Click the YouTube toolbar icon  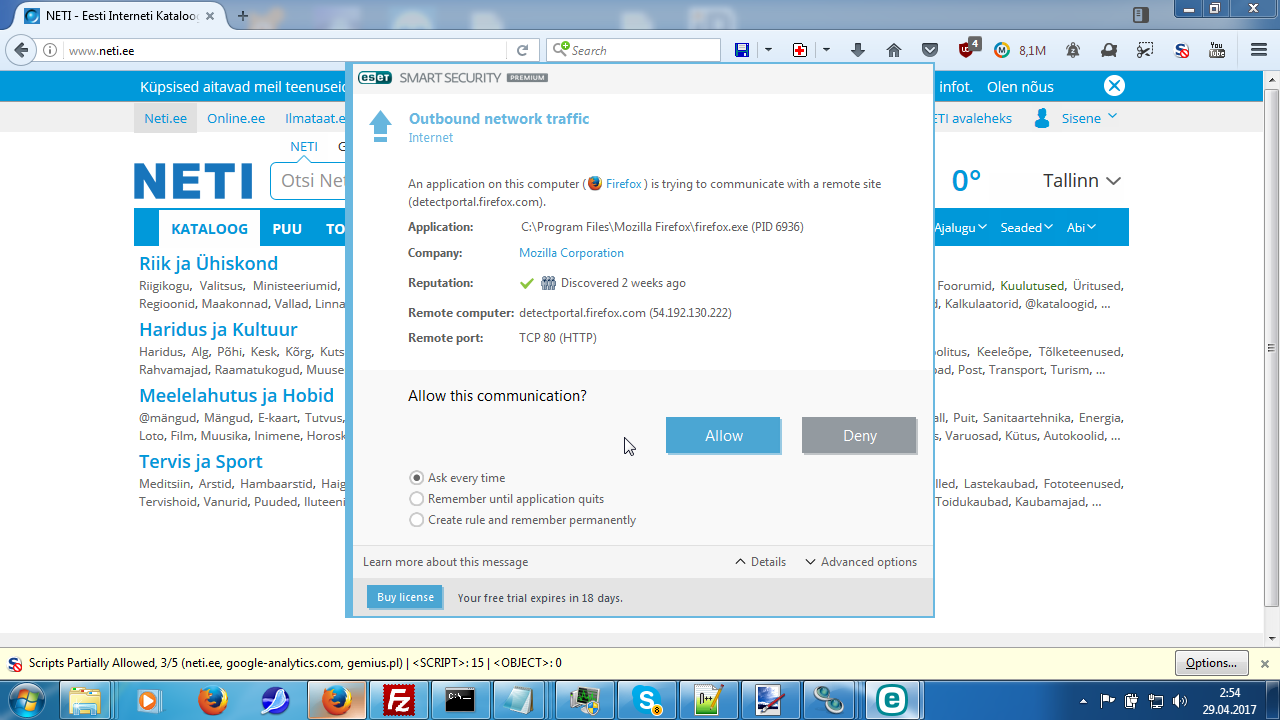[x=1217, y=50]
